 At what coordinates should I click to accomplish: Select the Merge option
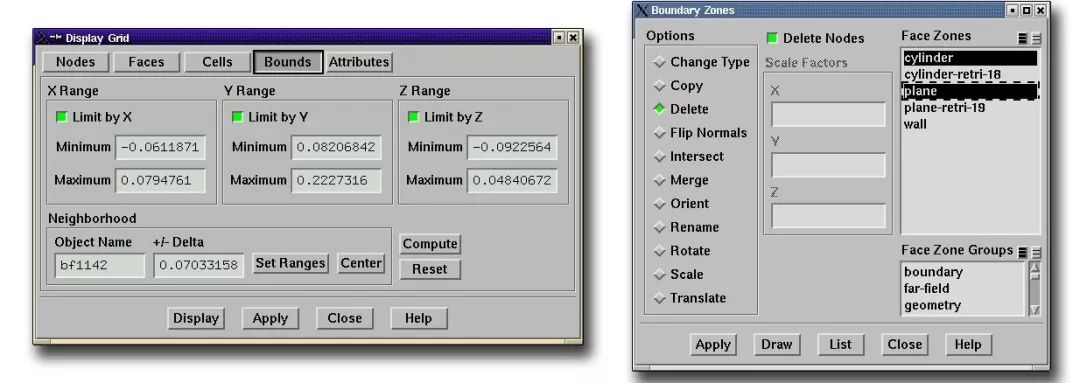[681, 180]
